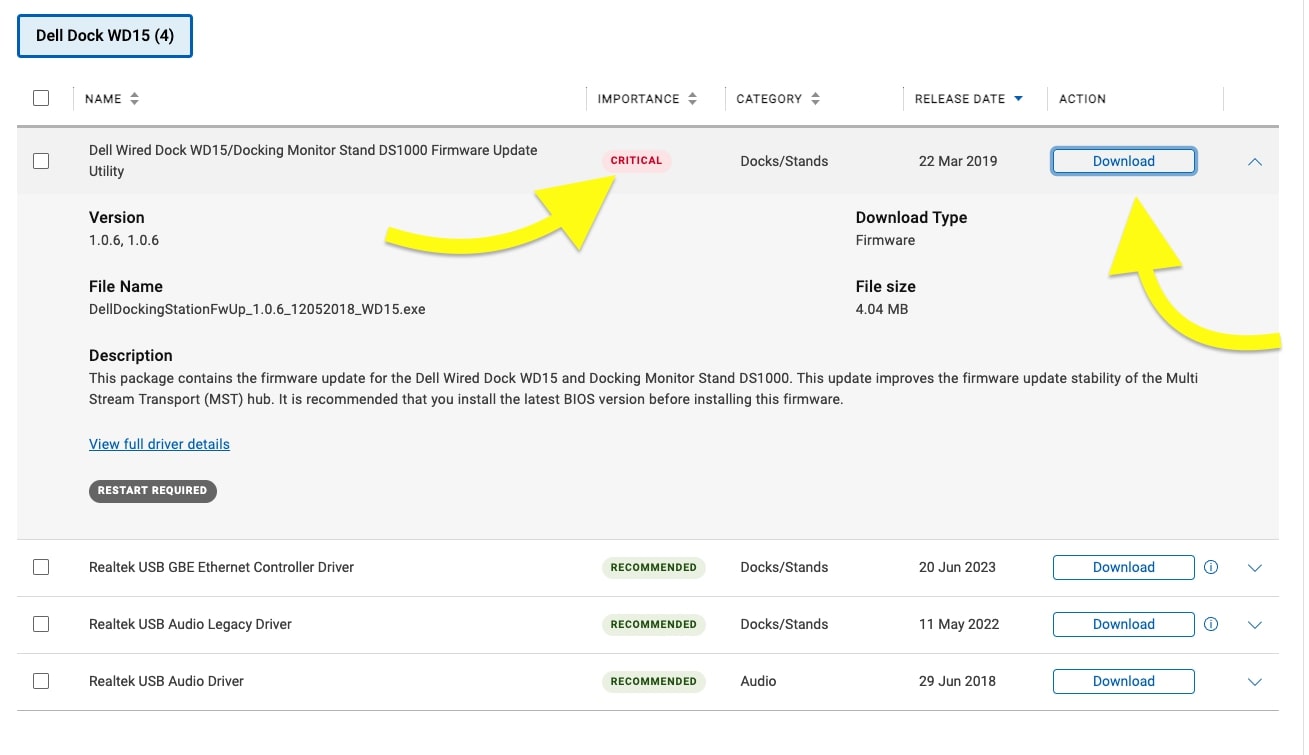Collapse the Firmware Update Utility details
Image resolution: width=1309 pixels, height=755 pixels.
click(1256, 161)
